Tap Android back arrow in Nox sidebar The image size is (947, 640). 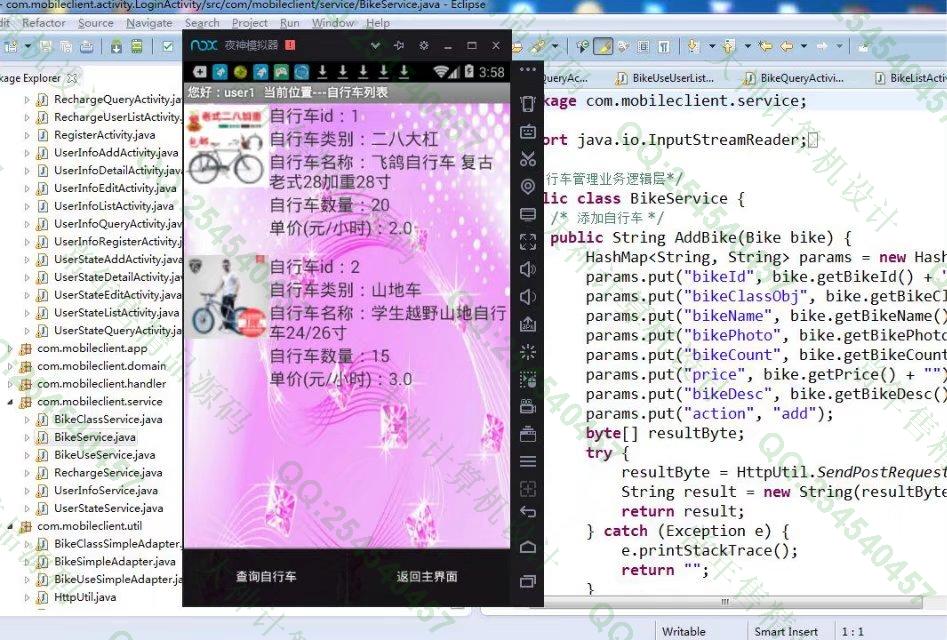(528, 512)
